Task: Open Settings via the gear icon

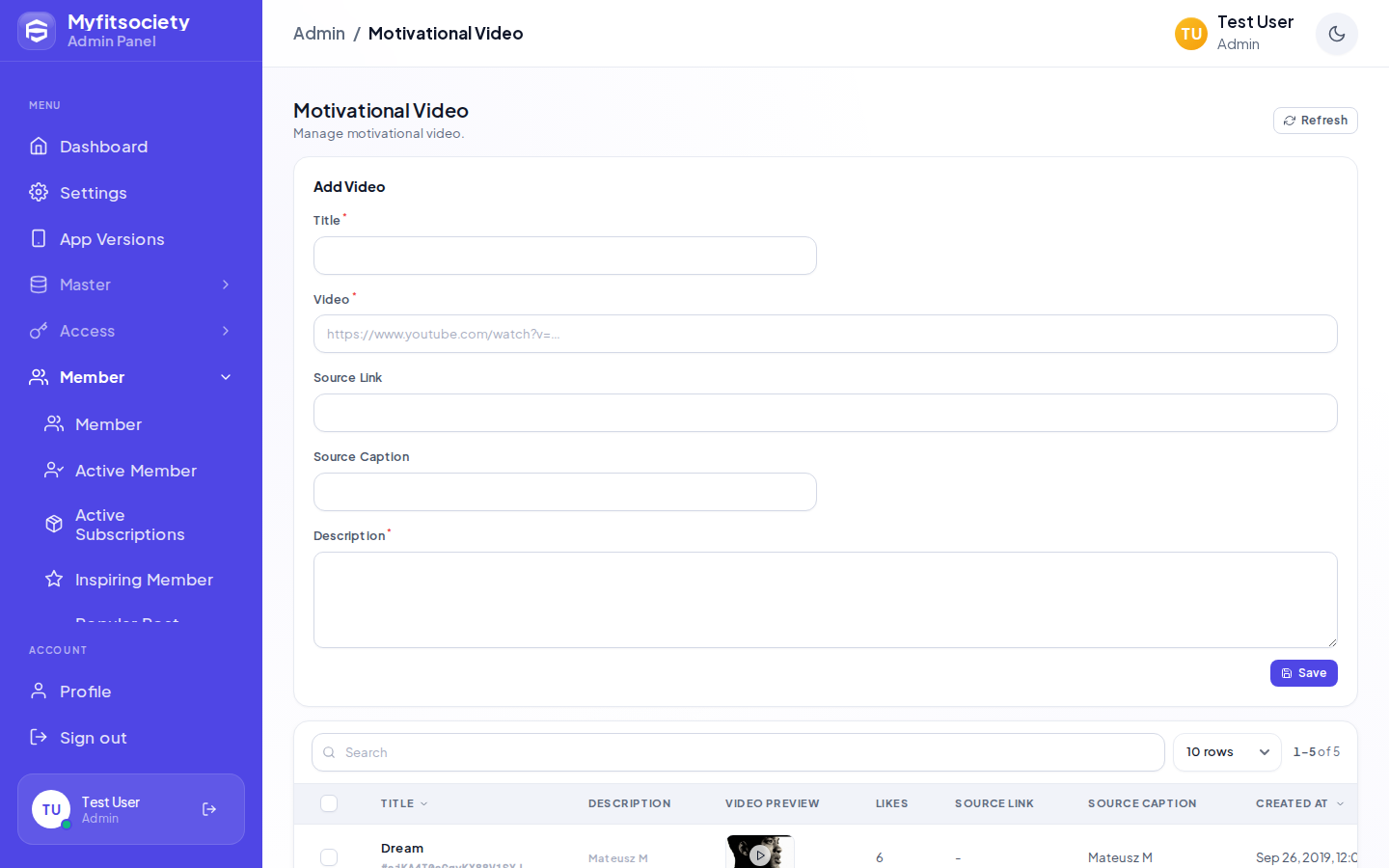Action: (39, 192)
